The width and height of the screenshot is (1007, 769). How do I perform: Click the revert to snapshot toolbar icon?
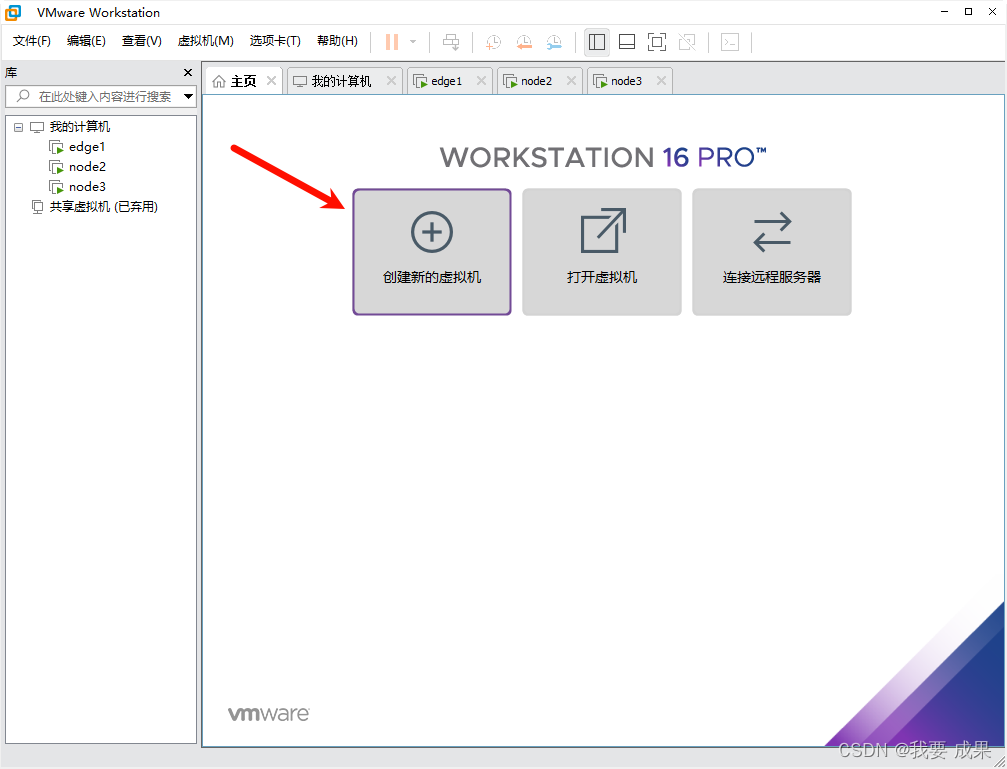(x=524, y=42)
